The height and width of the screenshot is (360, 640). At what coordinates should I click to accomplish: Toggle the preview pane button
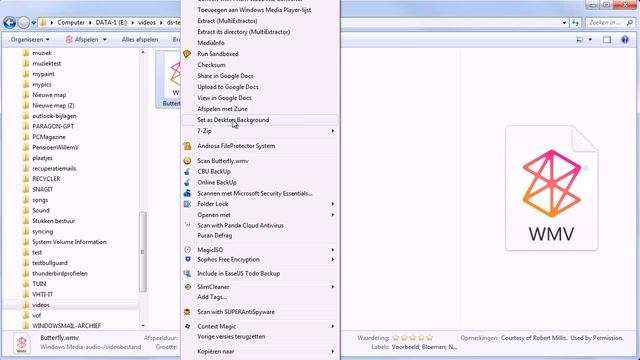(x=607, y=40)
